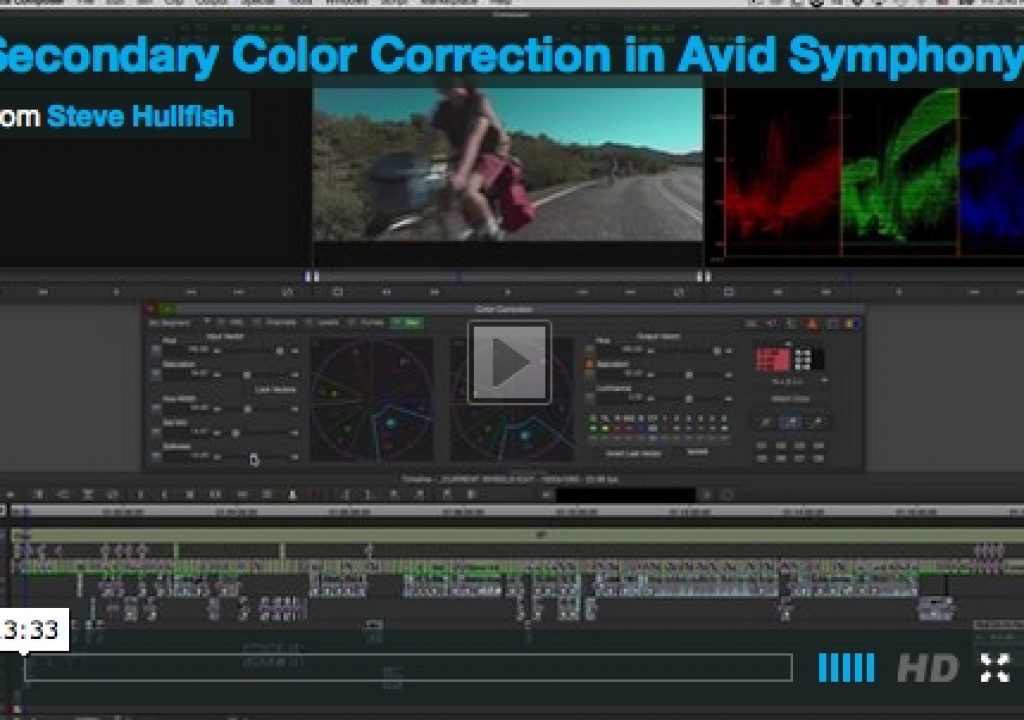Play the video with the center play button

tap(509, 362)
